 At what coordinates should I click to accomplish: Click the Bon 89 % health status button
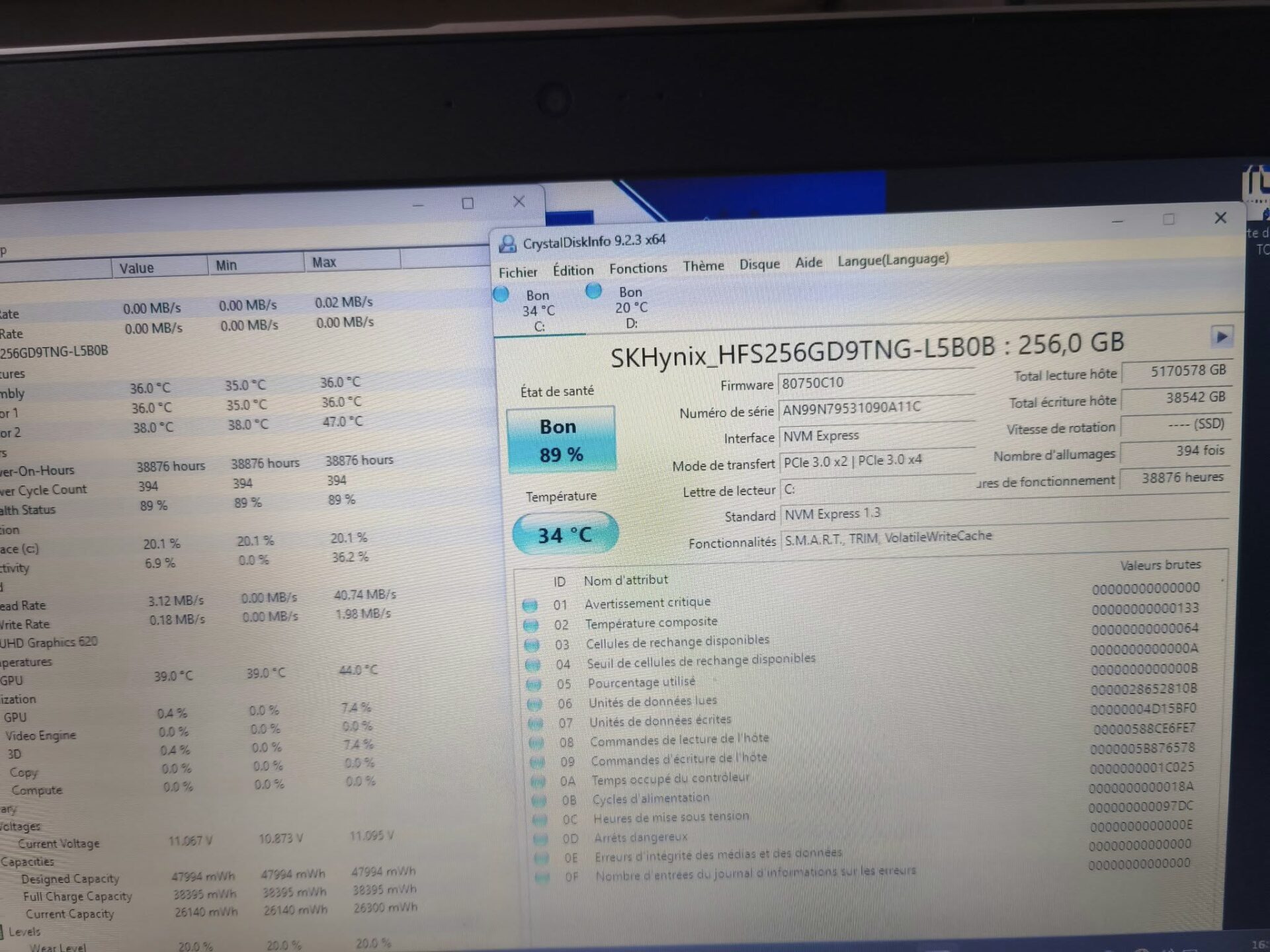561,440
